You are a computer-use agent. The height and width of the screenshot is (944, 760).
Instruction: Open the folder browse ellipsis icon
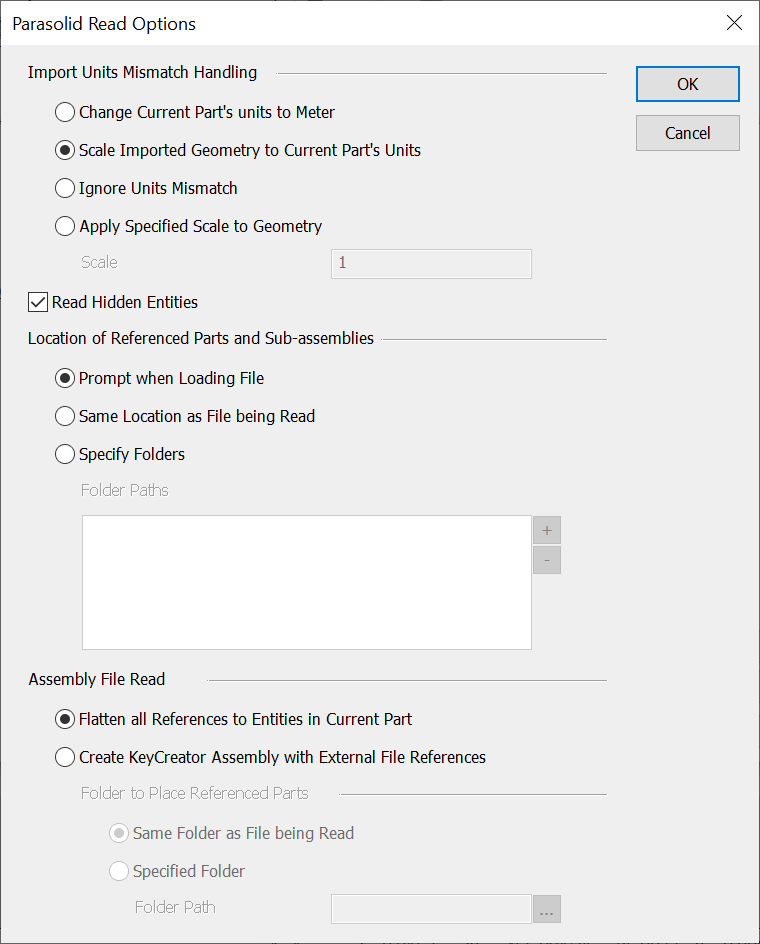[546, 909]
